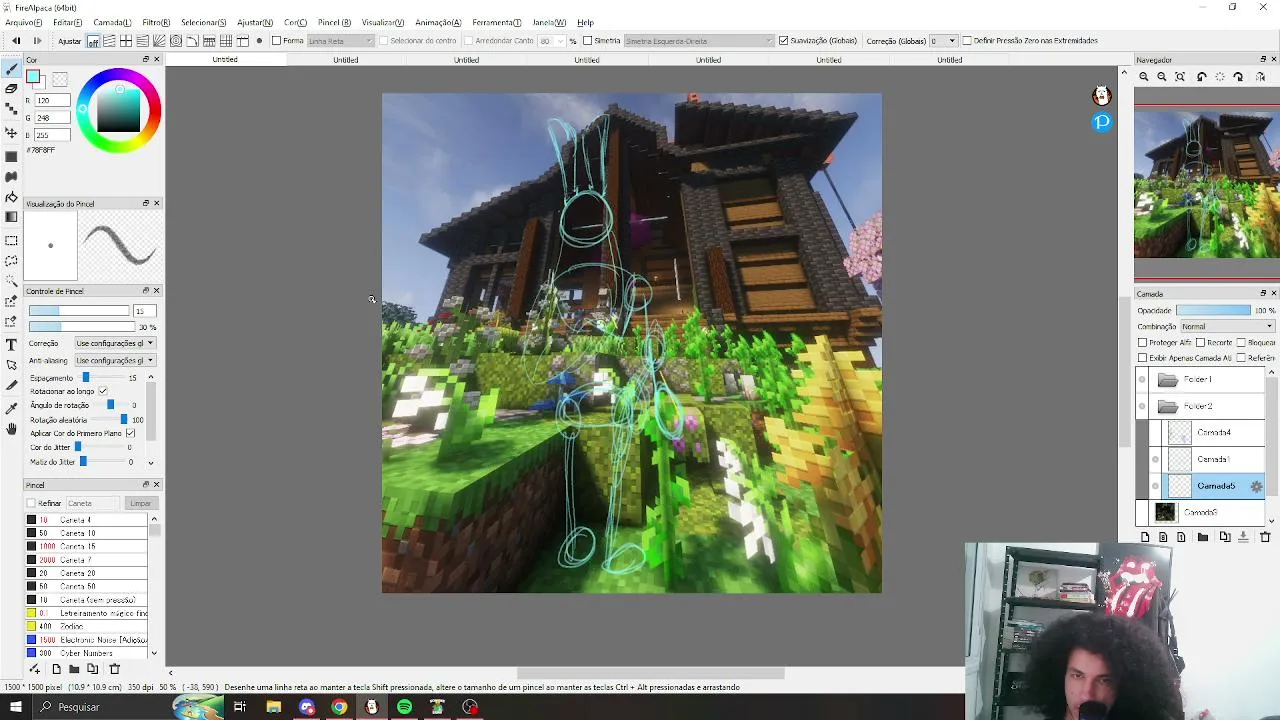Click the Limpar button in brush panel
1280x720 pixels.
point(140,503)
